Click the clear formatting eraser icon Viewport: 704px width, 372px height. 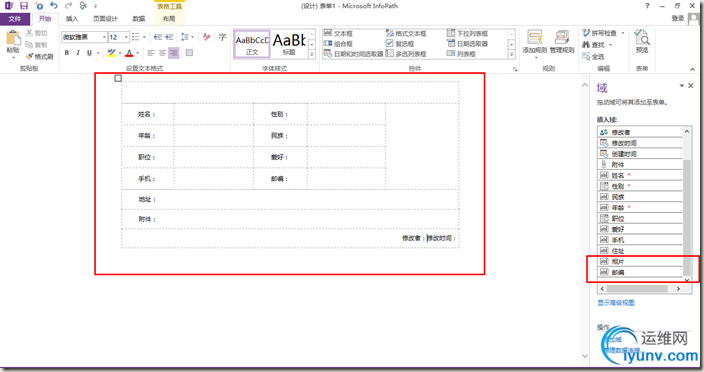click(x=207, y=37)
